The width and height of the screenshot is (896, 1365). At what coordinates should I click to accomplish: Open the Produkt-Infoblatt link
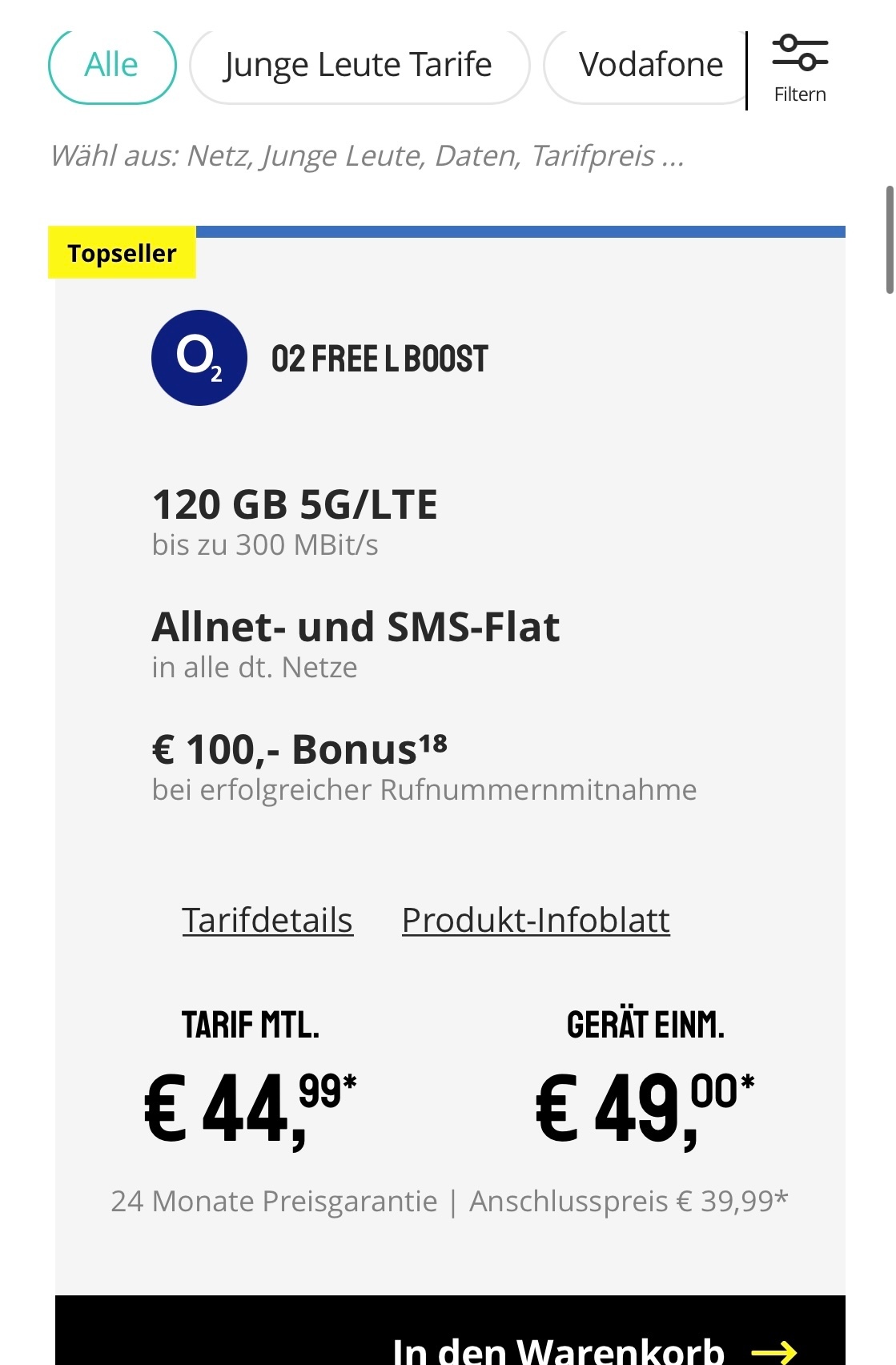tap(536, 921)
